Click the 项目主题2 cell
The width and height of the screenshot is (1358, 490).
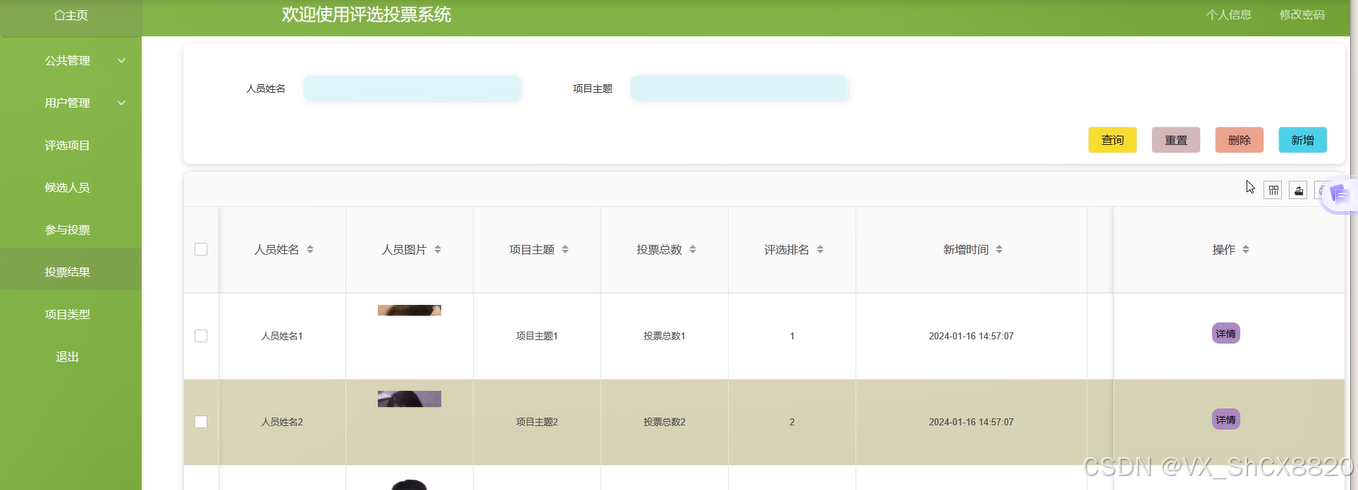pyautogui.click(x=537, y=422)
